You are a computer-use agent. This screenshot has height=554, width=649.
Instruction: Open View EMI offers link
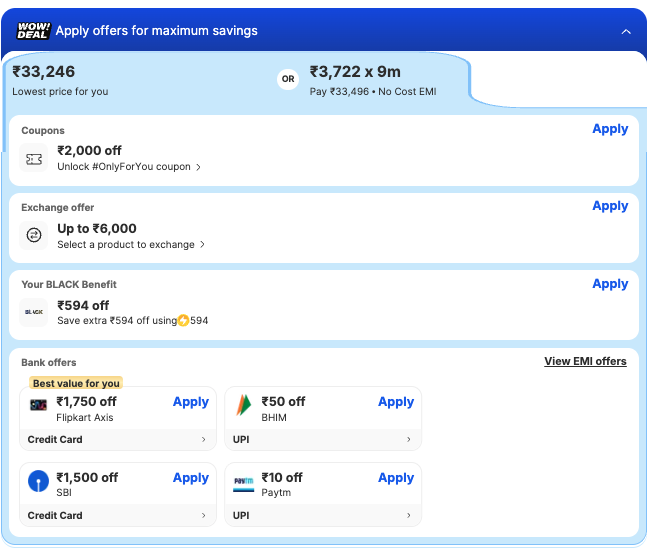585,361
